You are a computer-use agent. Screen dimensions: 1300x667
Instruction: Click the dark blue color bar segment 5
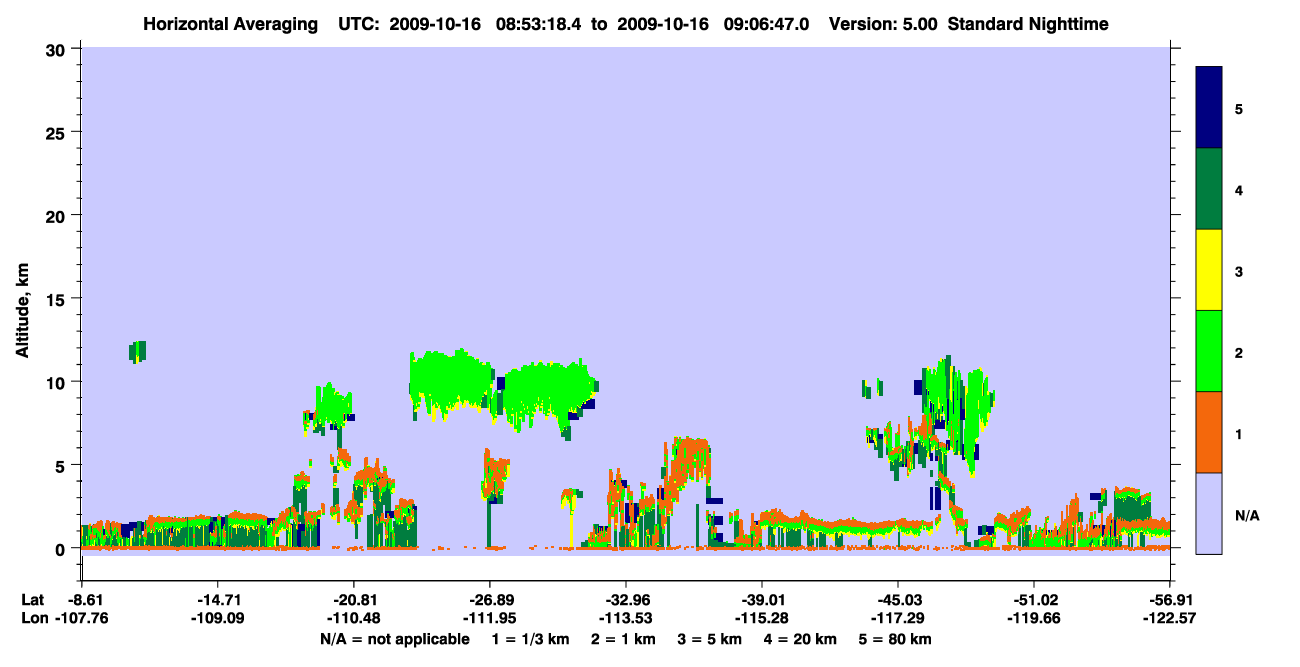(x=1209, y=107)
